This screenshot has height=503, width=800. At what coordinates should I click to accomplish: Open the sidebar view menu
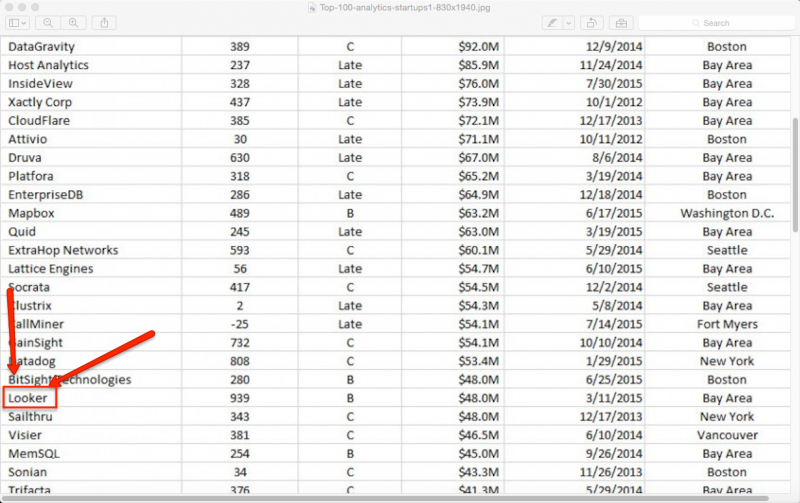[17, 23]
